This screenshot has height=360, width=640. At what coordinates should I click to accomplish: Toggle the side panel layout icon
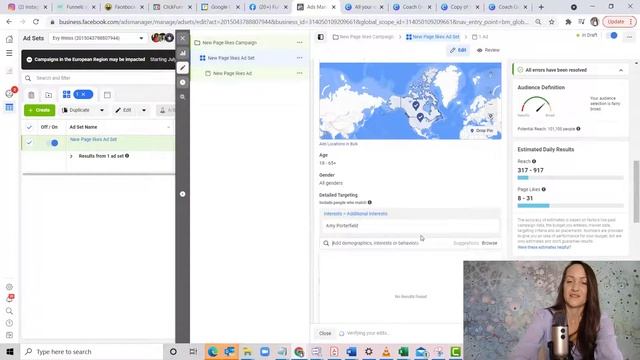pyautogui.click(x=321, y=37)
